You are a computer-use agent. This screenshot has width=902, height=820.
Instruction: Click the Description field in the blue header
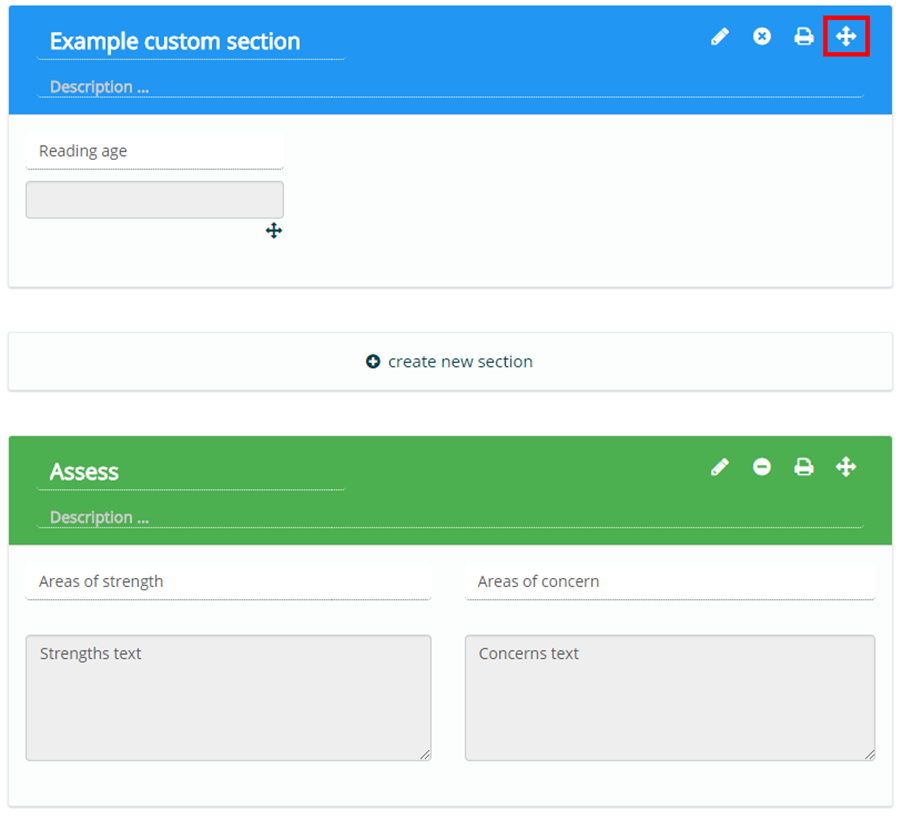click(x=450, y=87)
